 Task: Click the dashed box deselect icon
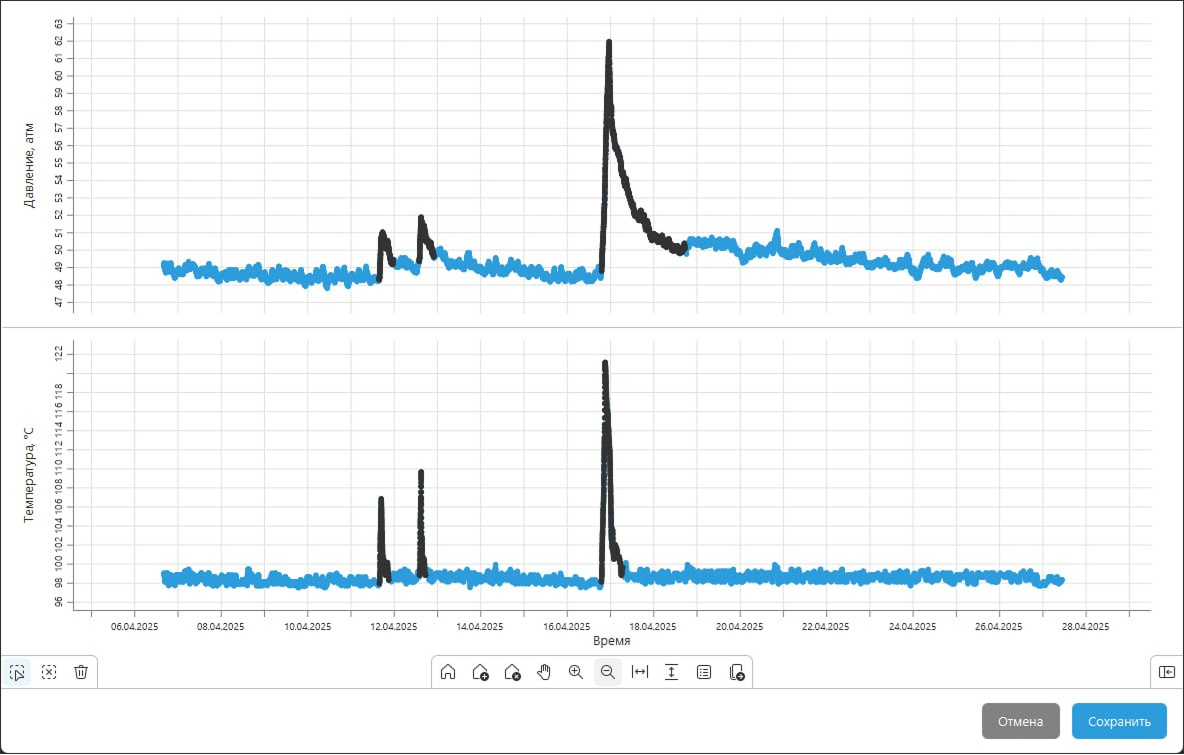coord(49,672)
